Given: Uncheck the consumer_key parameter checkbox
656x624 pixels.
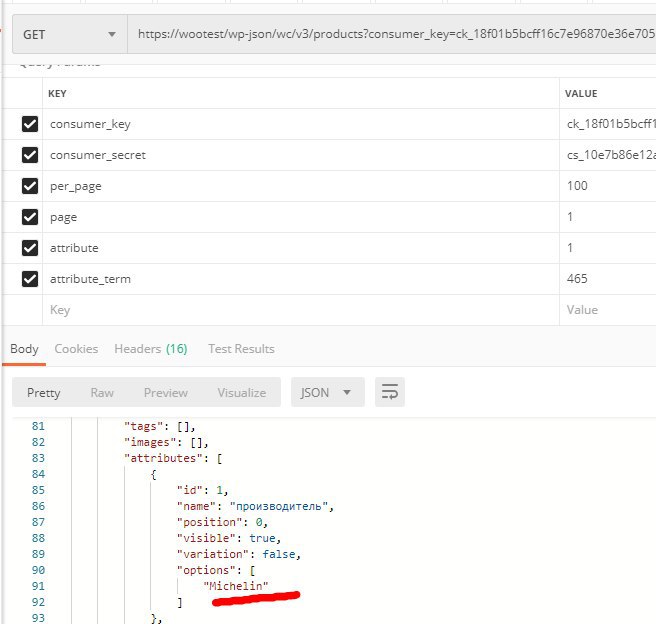Looking at the screenshot, I should [31, 124].
